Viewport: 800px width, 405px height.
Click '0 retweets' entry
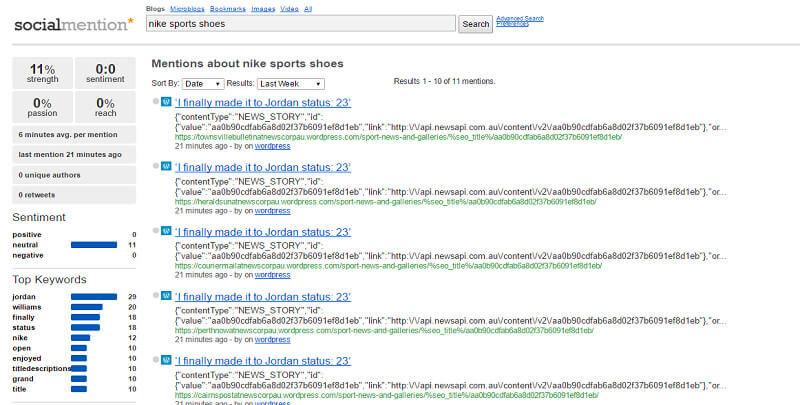click(74, 195)
